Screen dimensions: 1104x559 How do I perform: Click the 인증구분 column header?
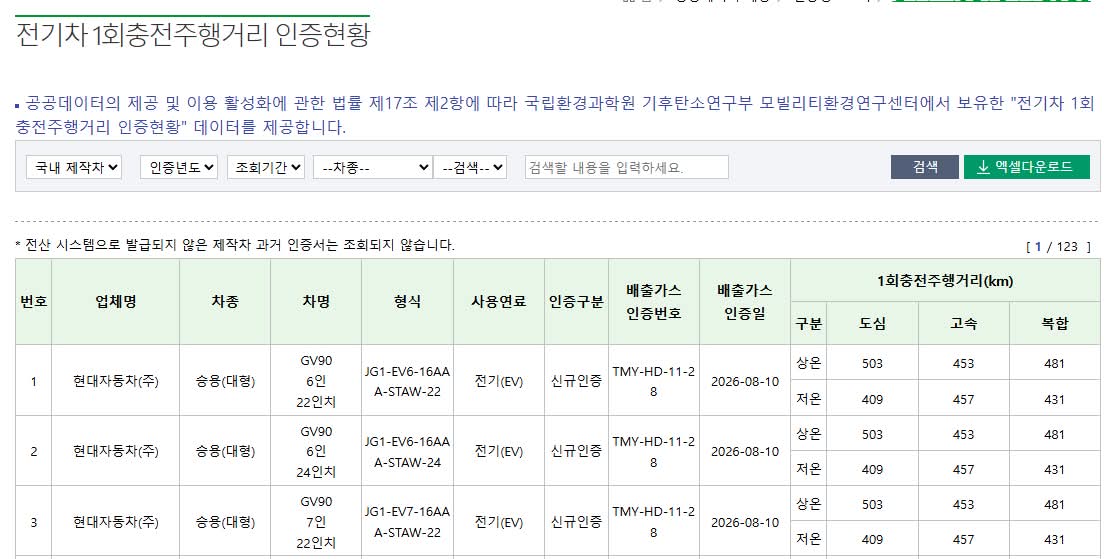pos(576,302)
